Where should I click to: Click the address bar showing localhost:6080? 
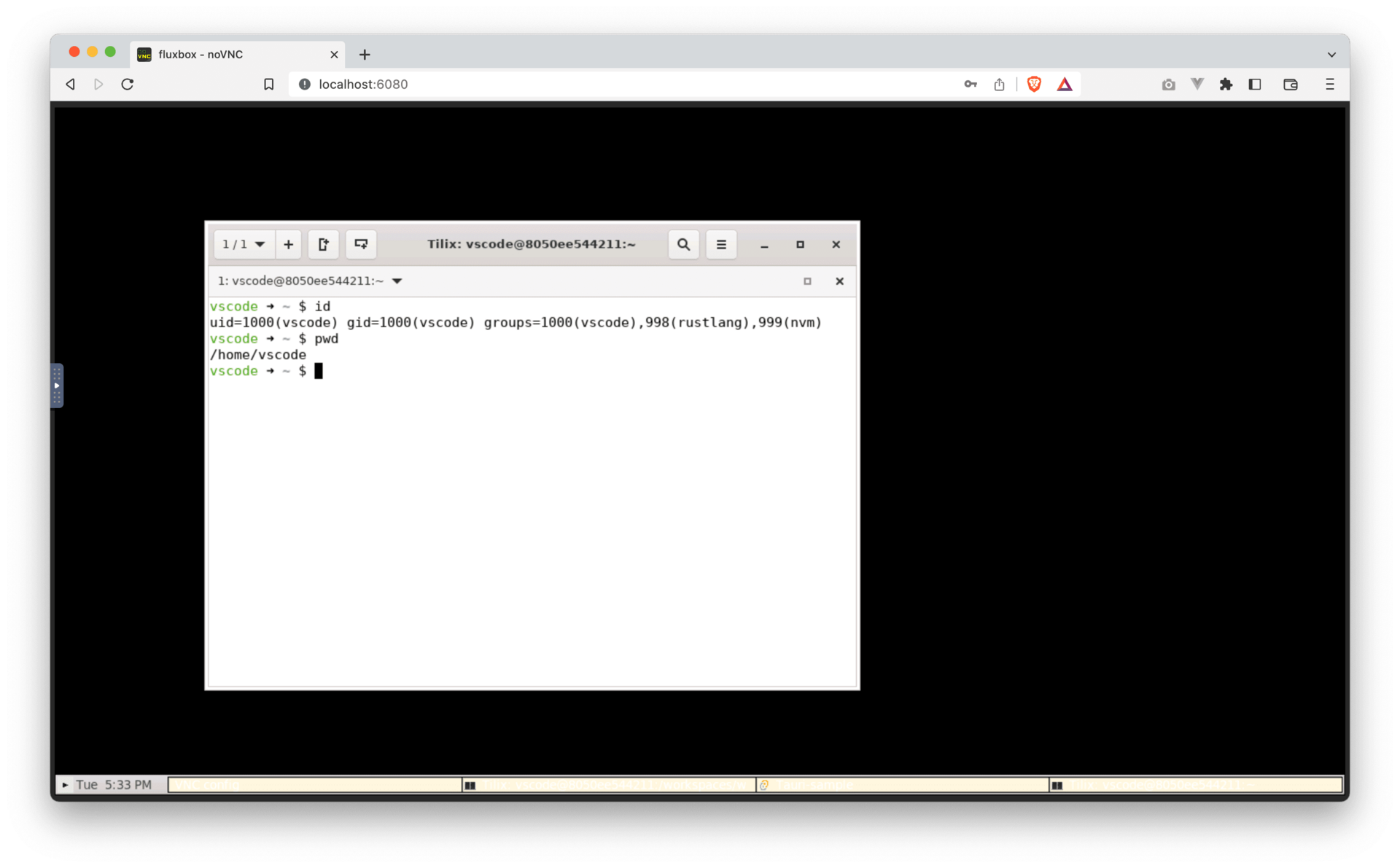point(510,84)
